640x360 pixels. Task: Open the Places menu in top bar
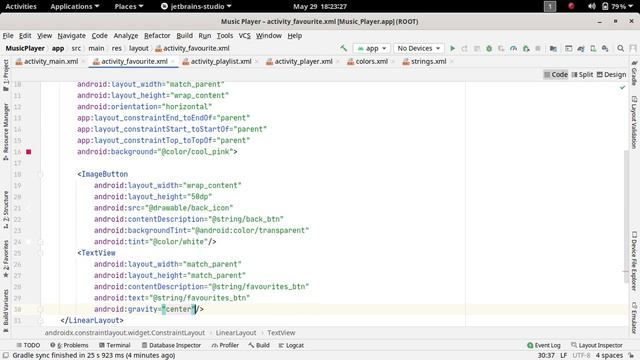pos(129,6)
